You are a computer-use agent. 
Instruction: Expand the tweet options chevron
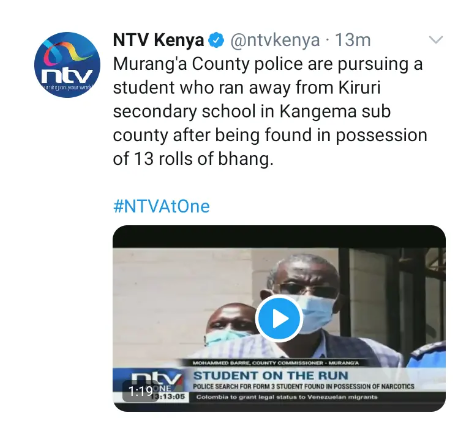coord(436,40)
